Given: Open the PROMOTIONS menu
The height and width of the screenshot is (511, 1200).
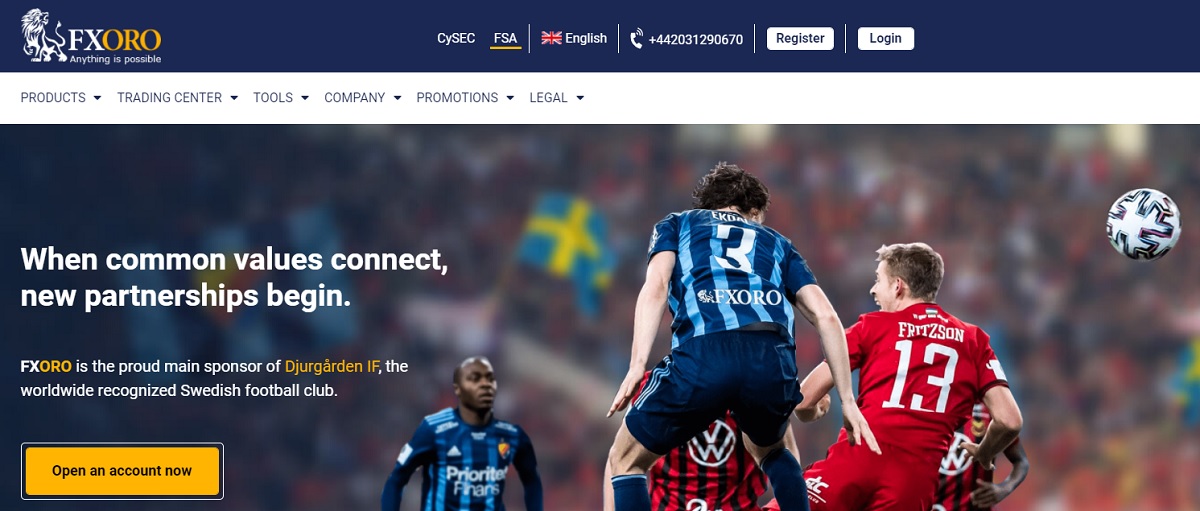Looking at the screenshot, I should coord(465,98).
